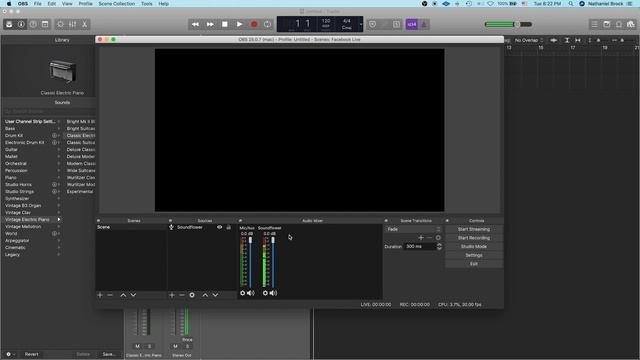Move source down in Sources panel
The height and width of the screenshot is (360, 640).
(x=216, y=295)
